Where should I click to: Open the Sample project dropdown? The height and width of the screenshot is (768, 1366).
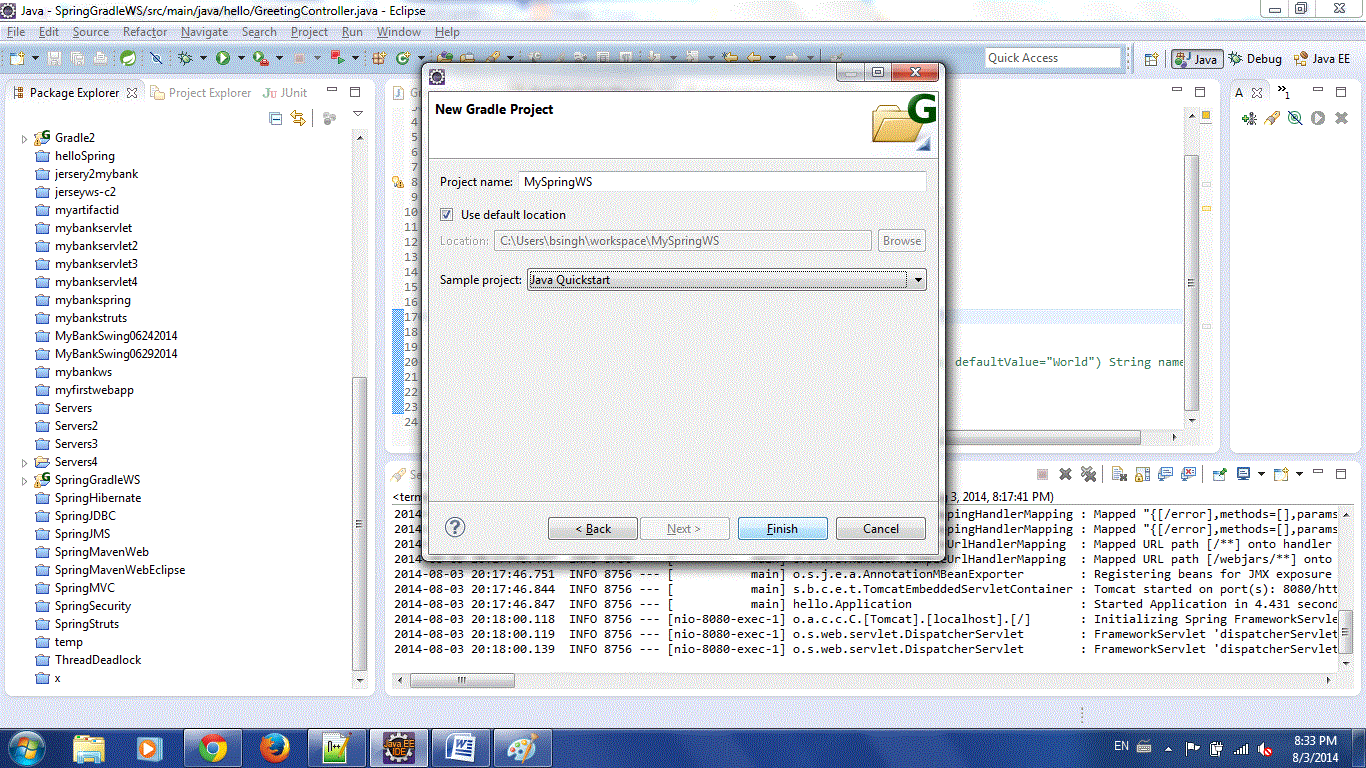(x=917, y=280)
